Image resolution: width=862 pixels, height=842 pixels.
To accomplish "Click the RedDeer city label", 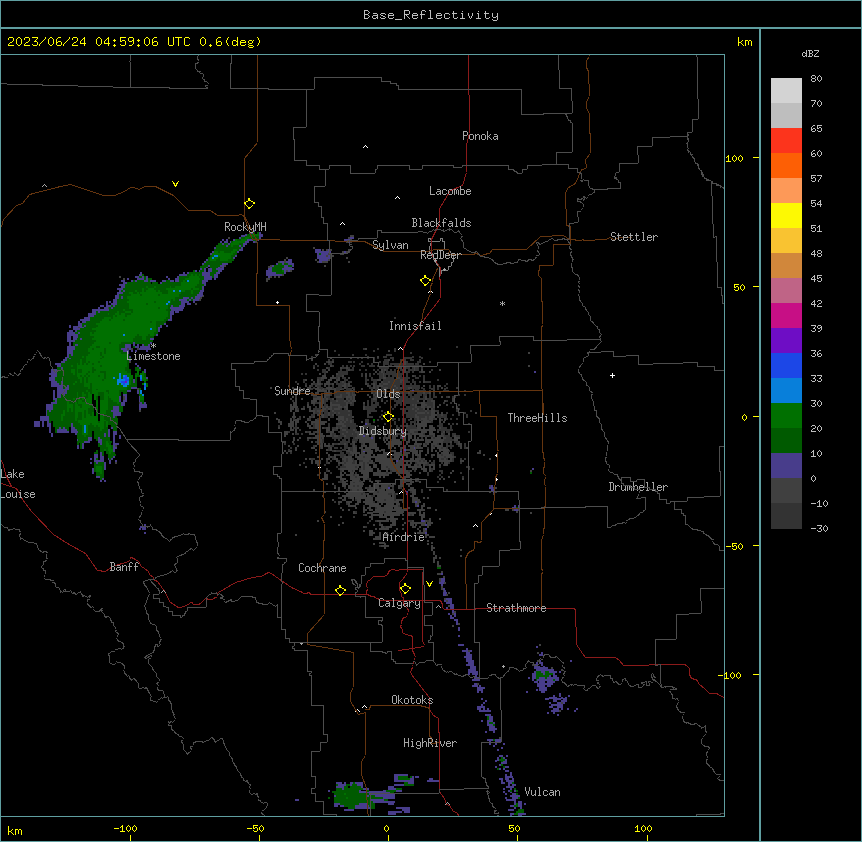I will point(440,255).
